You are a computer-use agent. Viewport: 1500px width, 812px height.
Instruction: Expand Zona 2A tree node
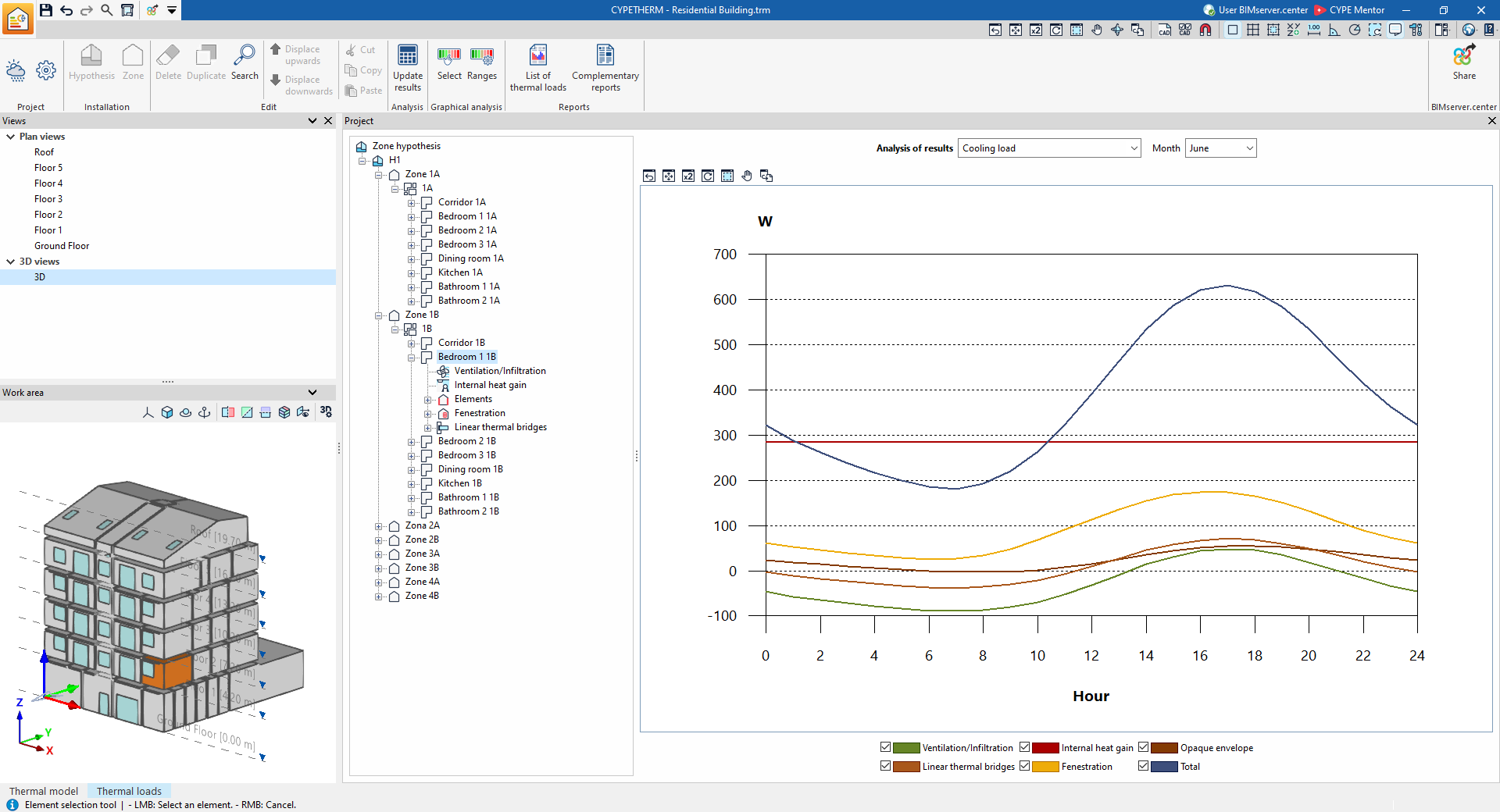[x=379, y=526]
